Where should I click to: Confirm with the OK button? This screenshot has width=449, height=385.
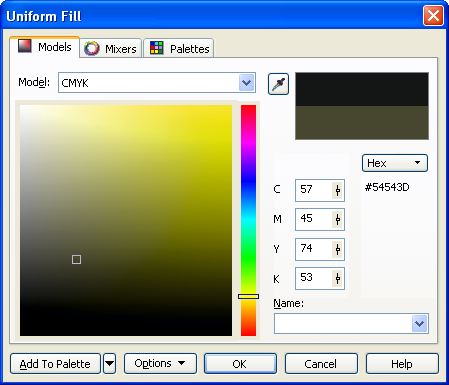[240, 364]
